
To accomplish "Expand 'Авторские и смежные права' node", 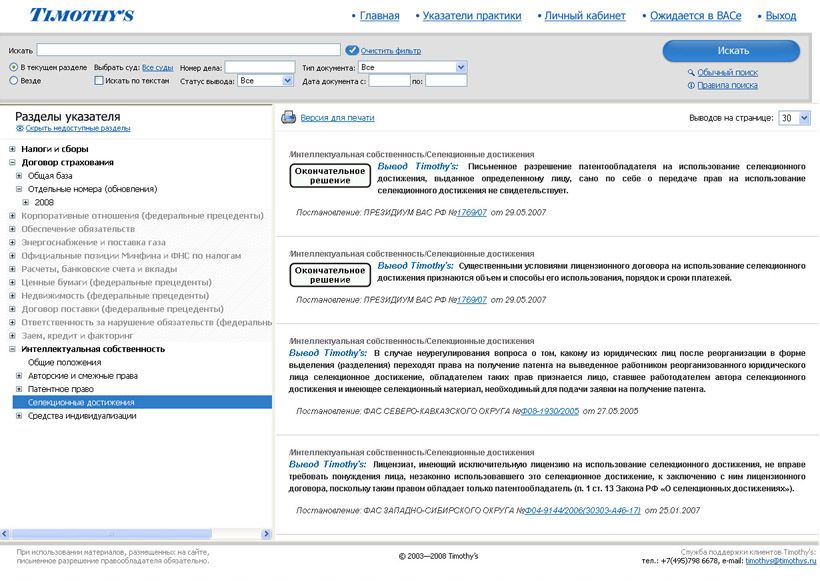I will click(x=19, y=375).
